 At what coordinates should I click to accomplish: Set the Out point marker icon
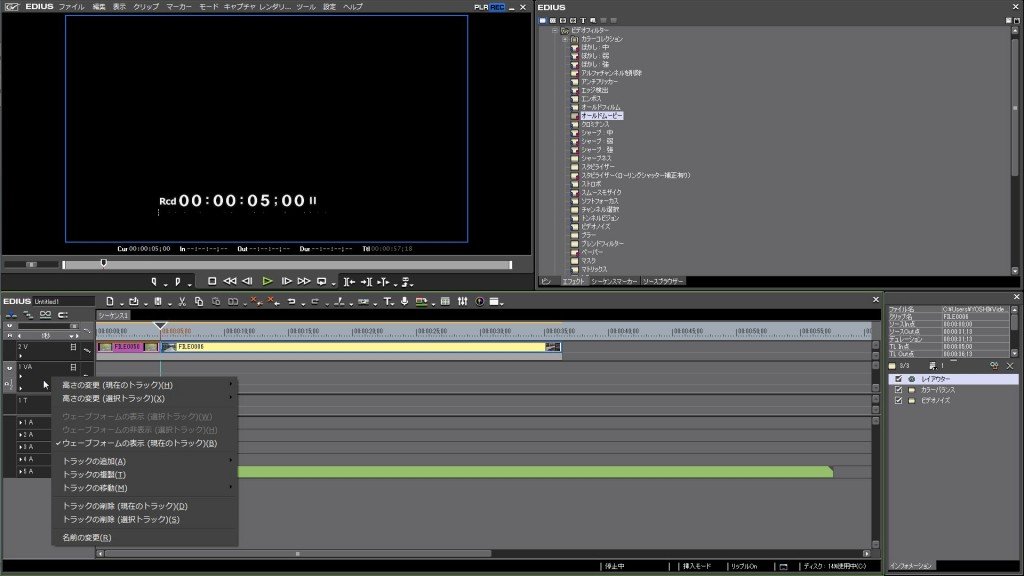tap(177, 281)
